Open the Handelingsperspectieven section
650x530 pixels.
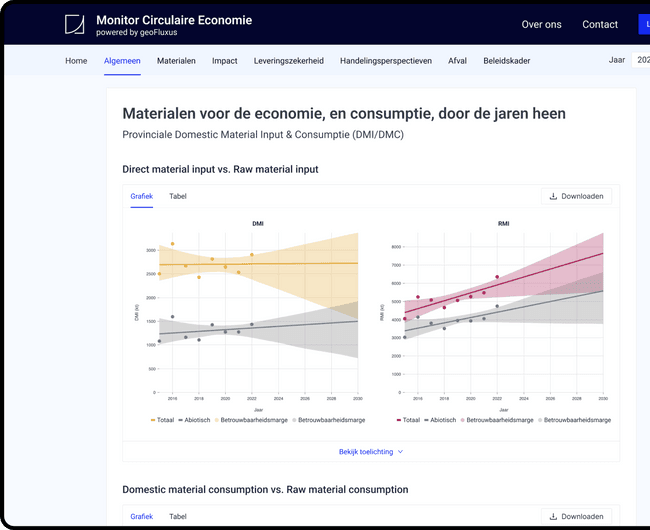coord(385,61)
